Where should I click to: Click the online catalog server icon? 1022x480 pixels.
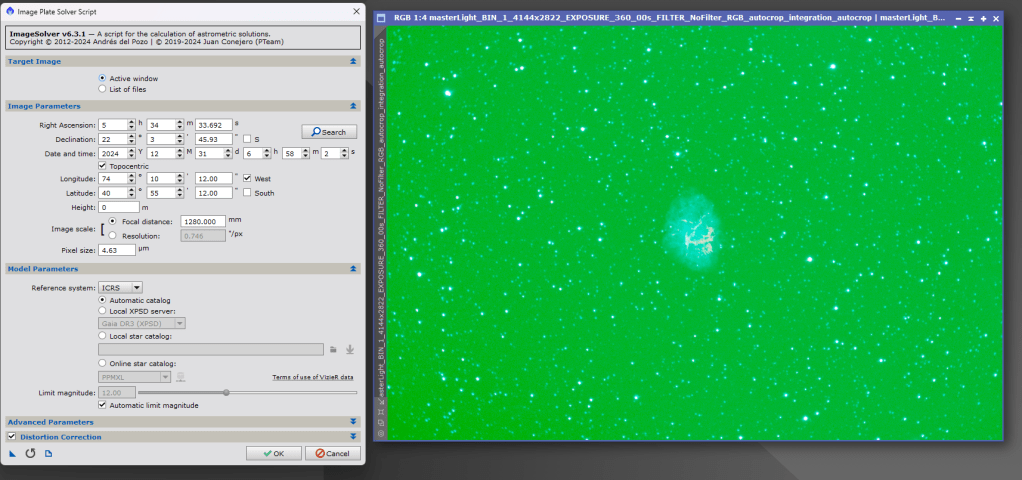tap(181, 376)
